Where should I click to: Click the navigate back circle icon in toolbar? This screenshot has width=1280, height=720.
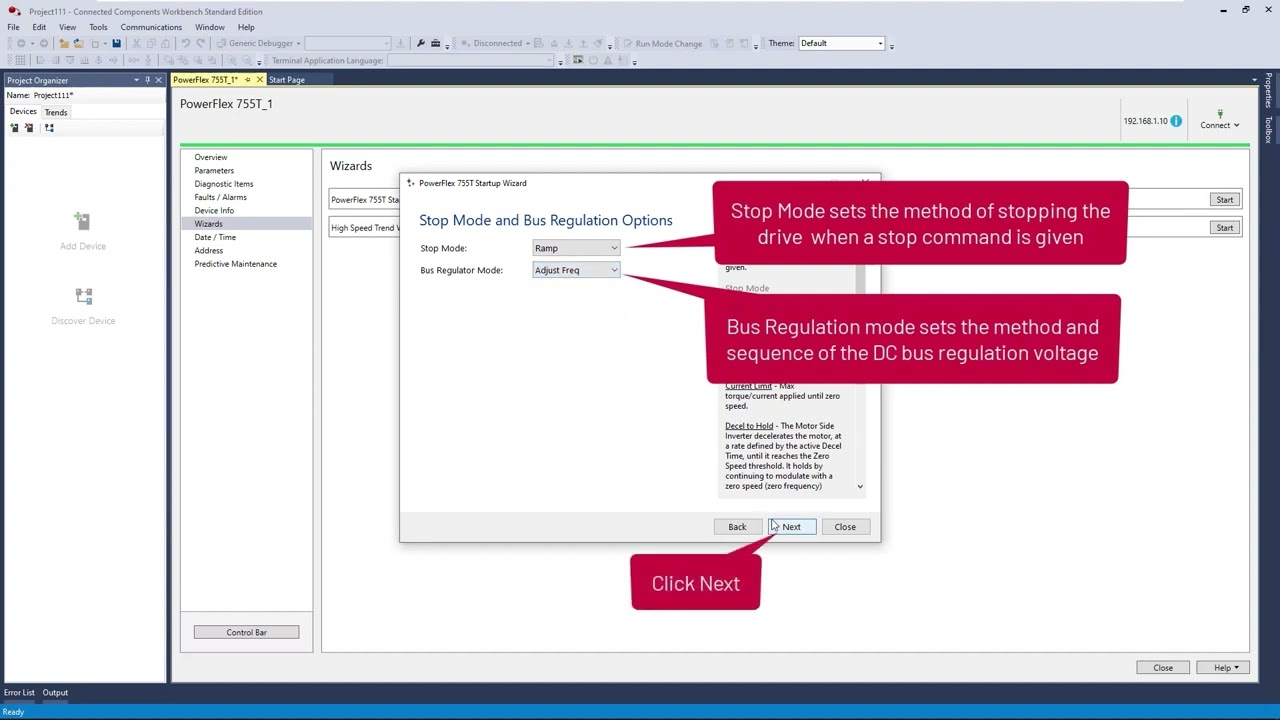[21, 43]
